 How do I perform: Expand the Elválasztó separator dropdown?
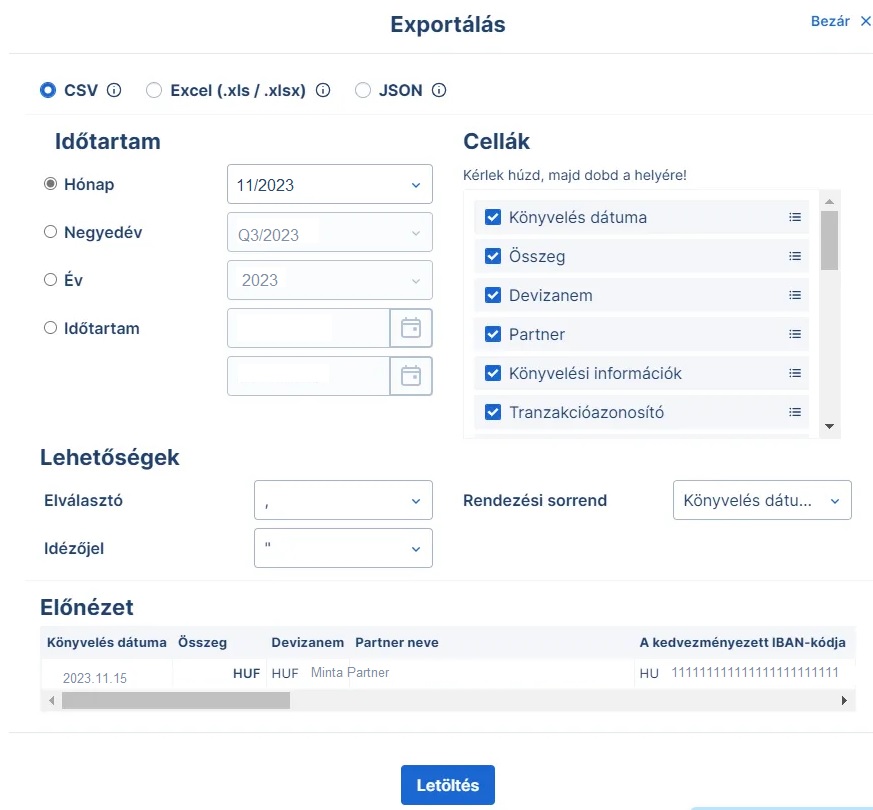tap(343, 500)
